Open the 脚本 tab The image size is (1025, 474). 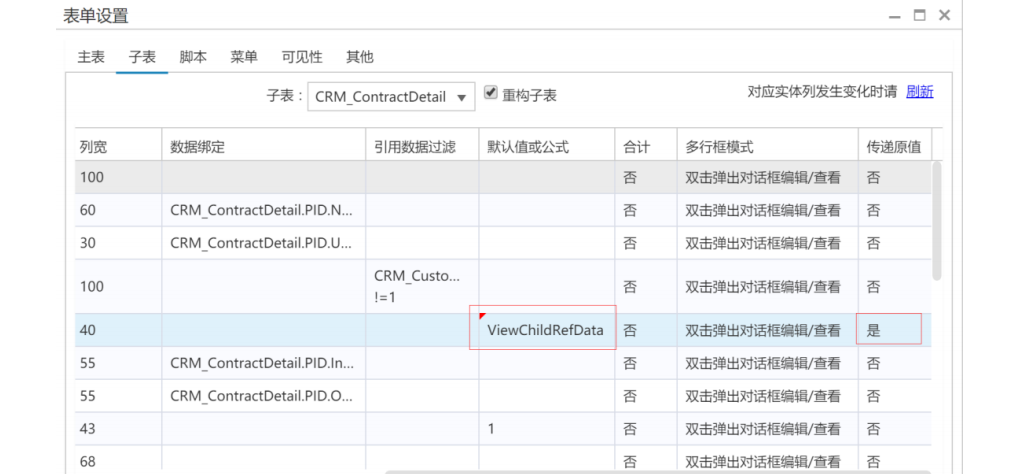[193, 57]
